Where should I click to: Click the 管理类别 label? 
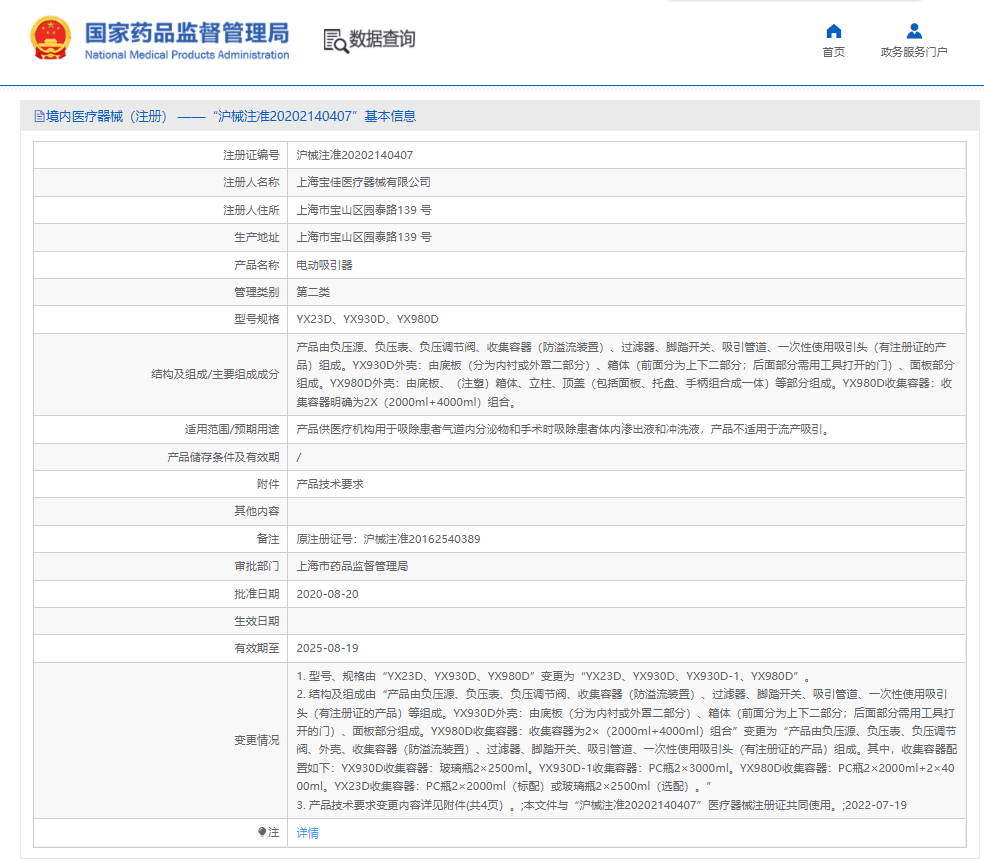pos(257,292)
